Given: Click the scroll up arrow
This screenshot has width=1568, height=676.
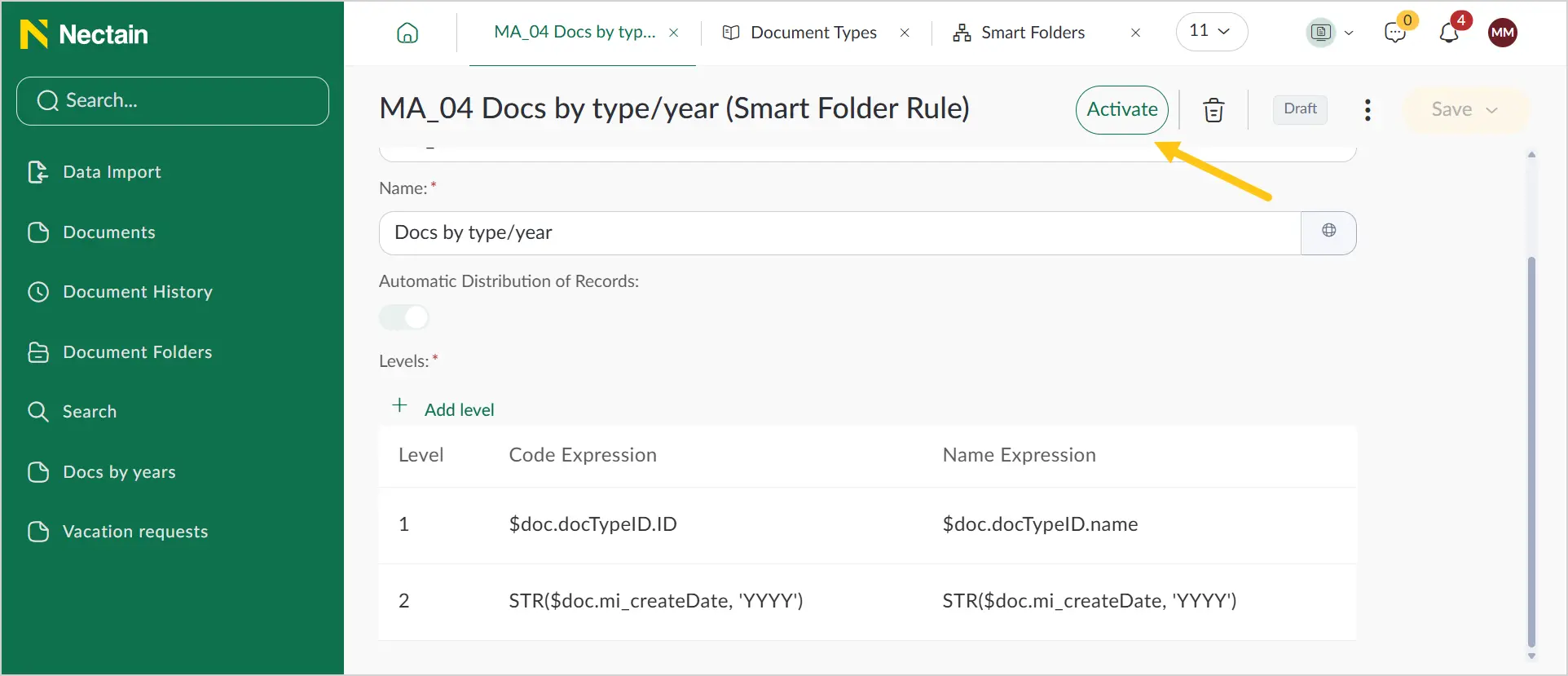Looking at the screenshot, I should coord(1531,154).
